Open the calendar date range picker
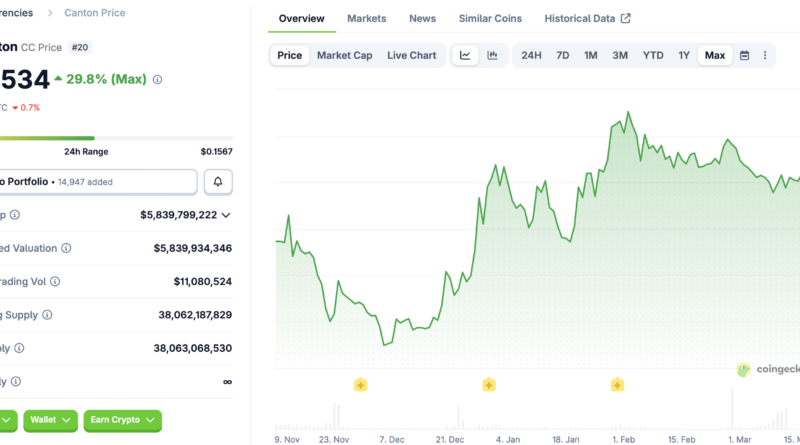The height and width of the screenshot is (445, 800). point(744,56)
